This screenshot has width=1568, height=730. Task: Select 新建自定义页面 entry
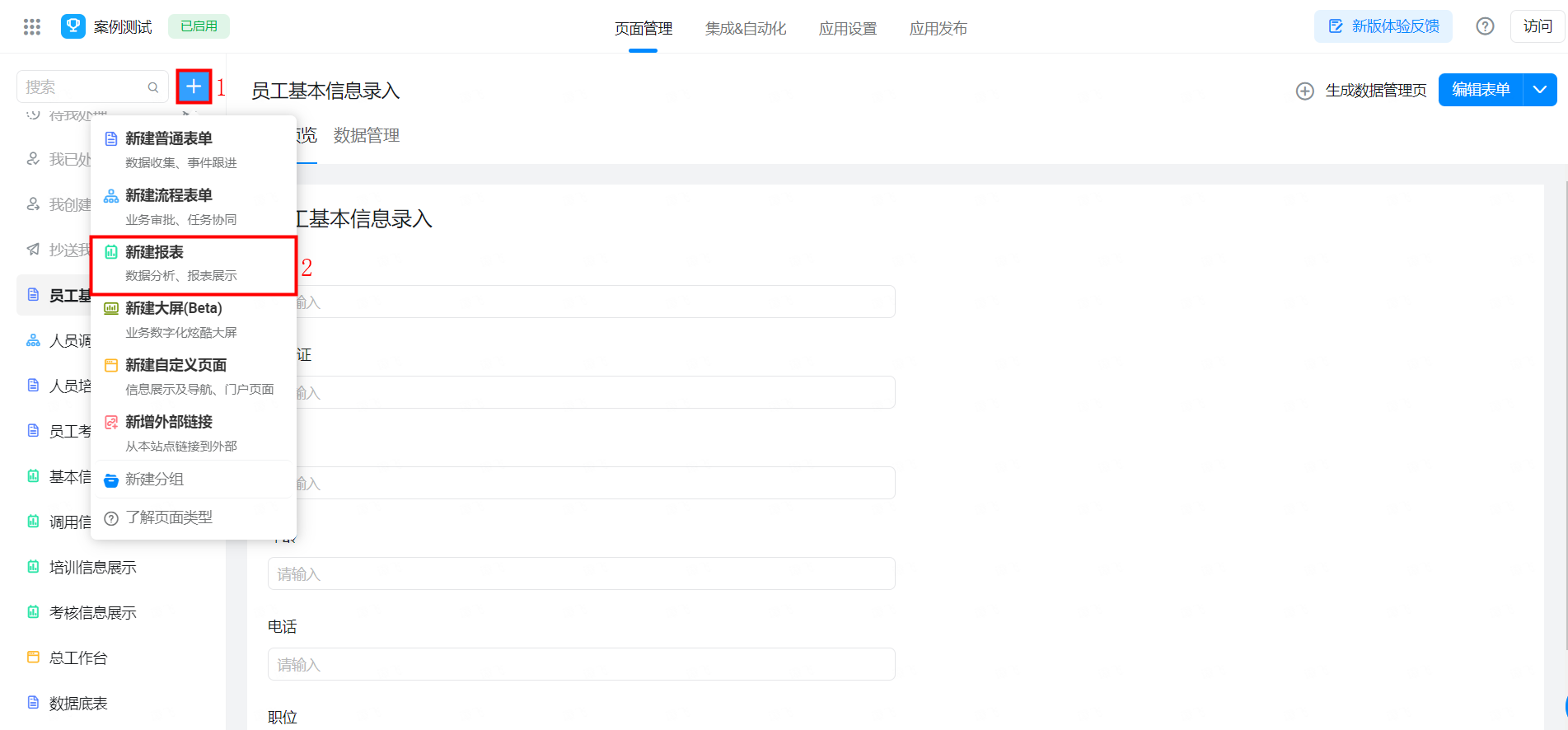[x=176, y=366]
